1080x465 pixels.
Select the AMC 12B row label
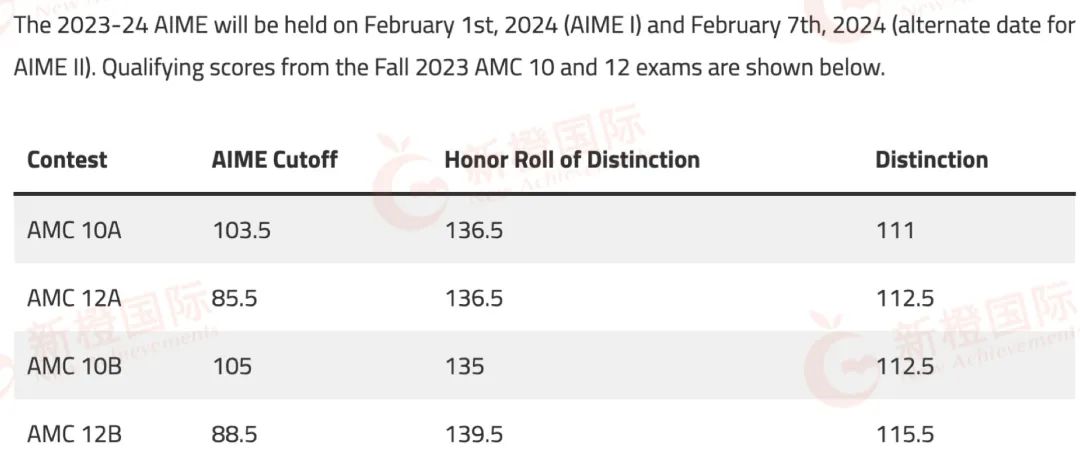(x=74, y=435)
